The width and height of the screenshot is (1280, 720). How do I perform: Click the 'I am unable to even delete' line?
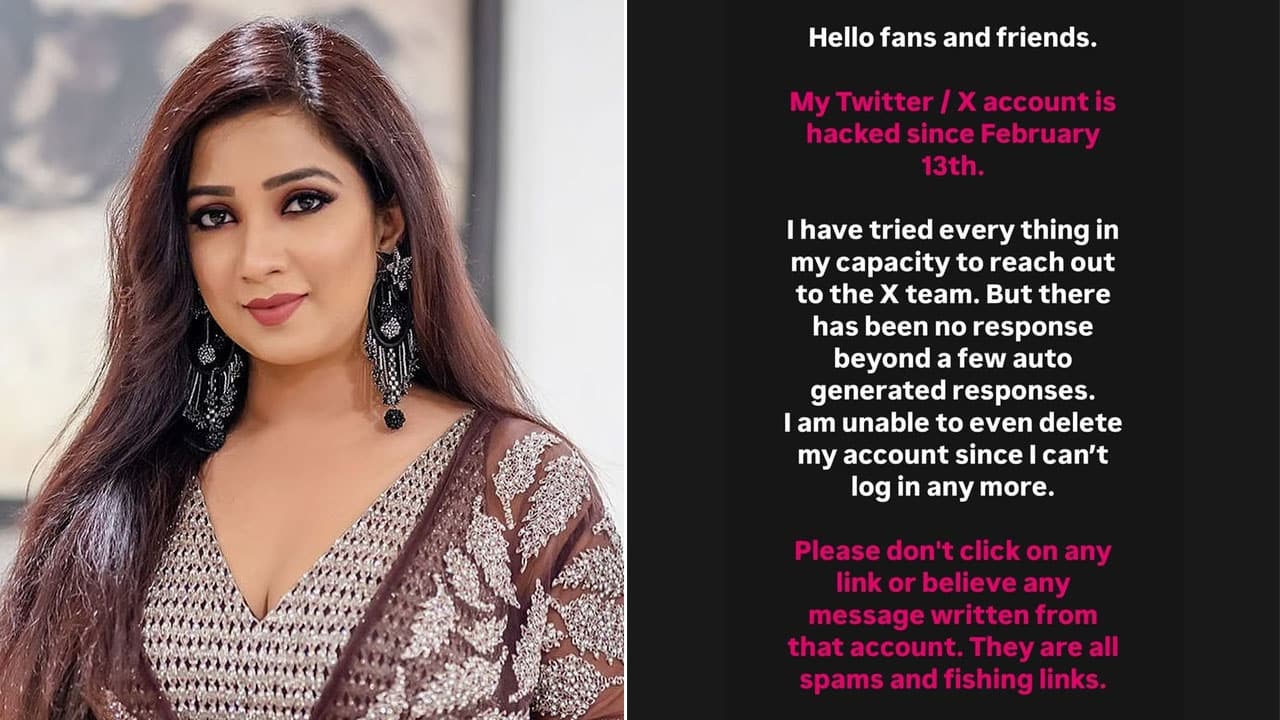point(952,423)
